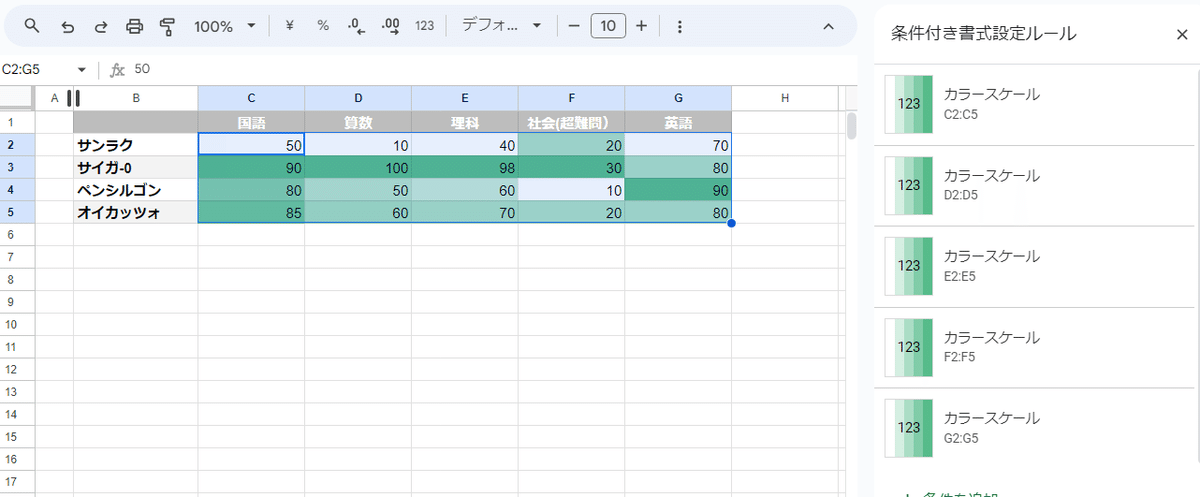This screenshot has height=497, width=1200.
Task: Open color scale rule for G2:G5
Action: [x=1034, y=428]
